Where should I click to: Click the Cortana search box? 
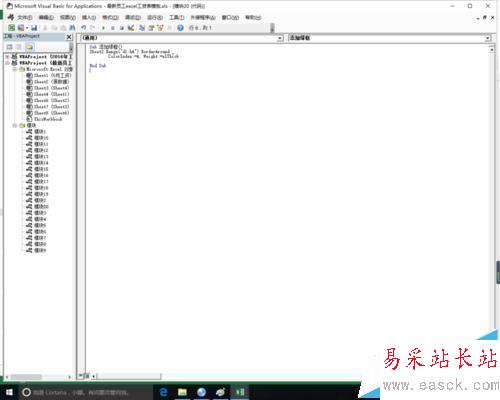click(85, 392)
